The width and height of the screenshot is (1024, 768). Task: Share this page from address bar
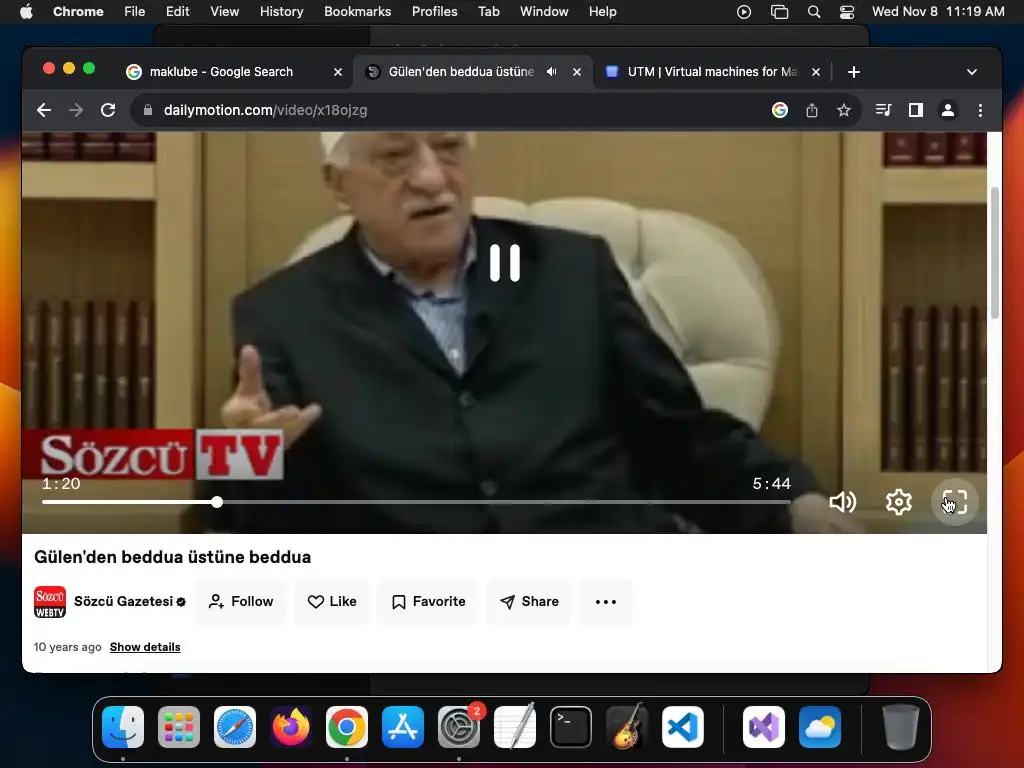(812, 110)
